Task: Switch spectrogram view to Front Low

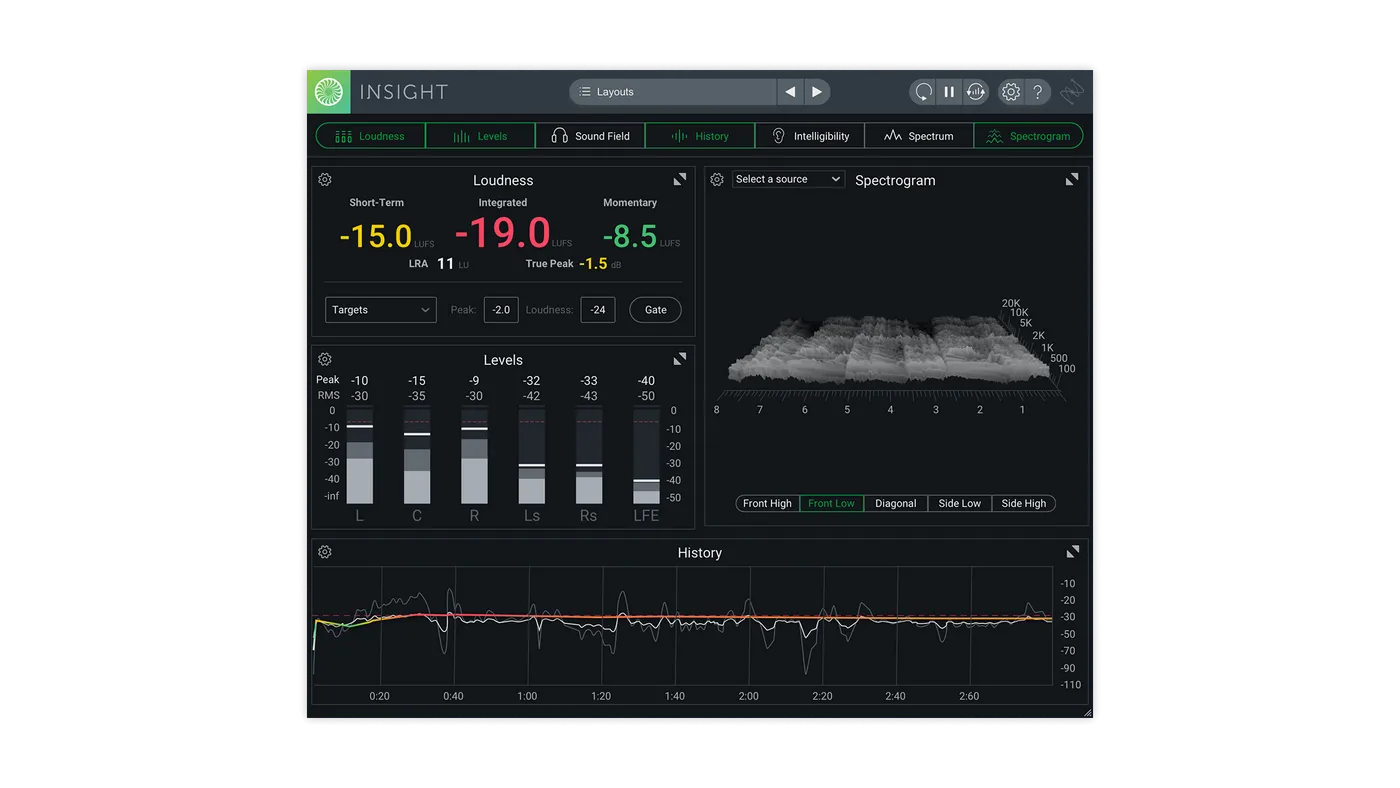Action: tap(831, 504)
